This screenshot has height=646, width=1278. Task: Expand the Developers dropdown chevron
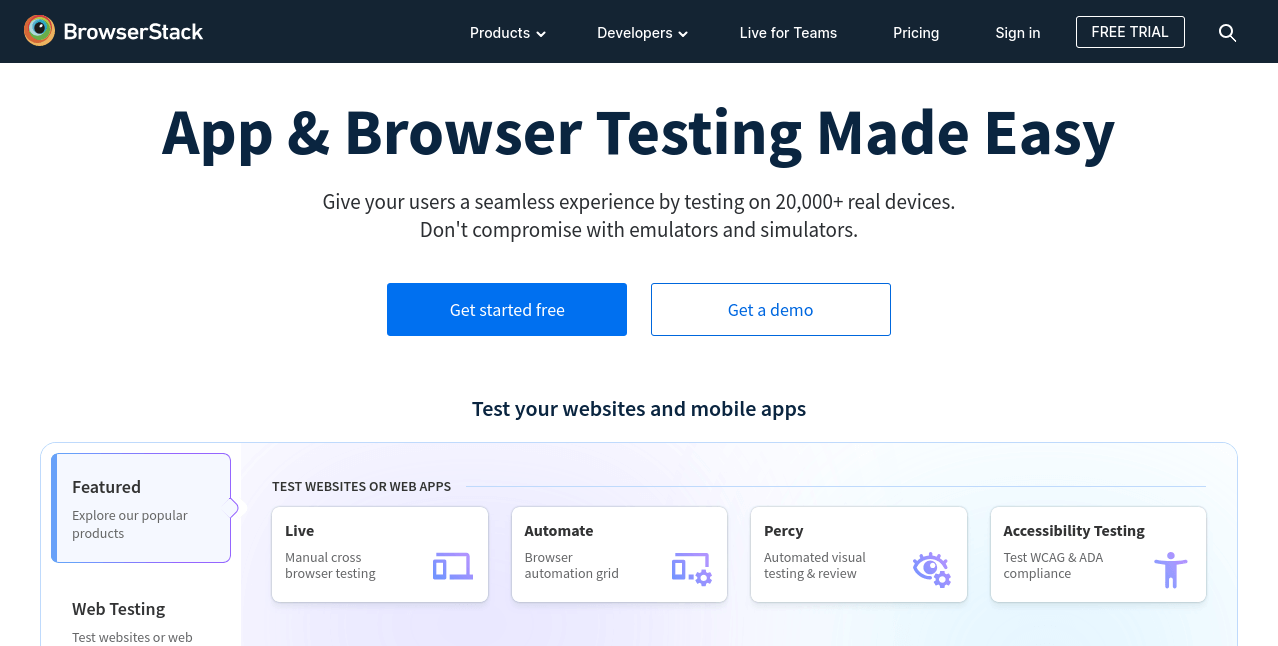pos(683,34)
